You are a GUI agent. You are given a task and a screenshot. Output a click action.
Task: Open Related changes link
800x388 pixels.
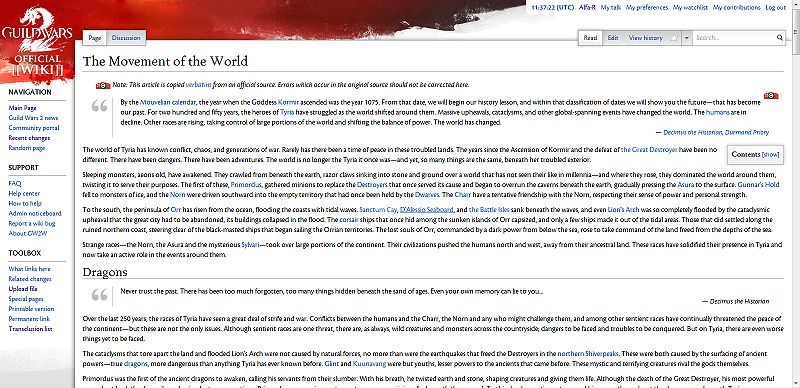pos(30,279)
